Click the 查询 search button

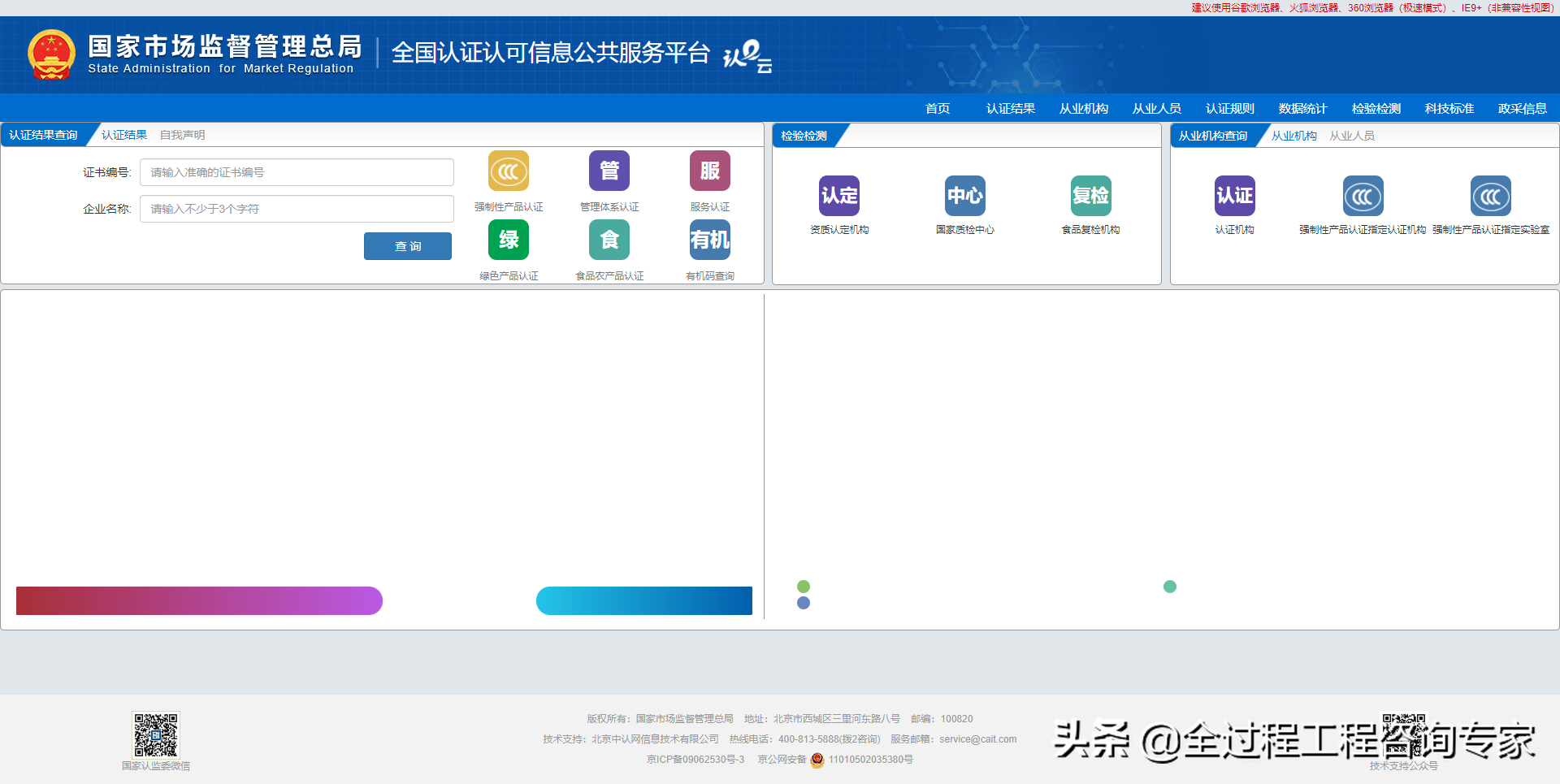[x=408, y=245]
